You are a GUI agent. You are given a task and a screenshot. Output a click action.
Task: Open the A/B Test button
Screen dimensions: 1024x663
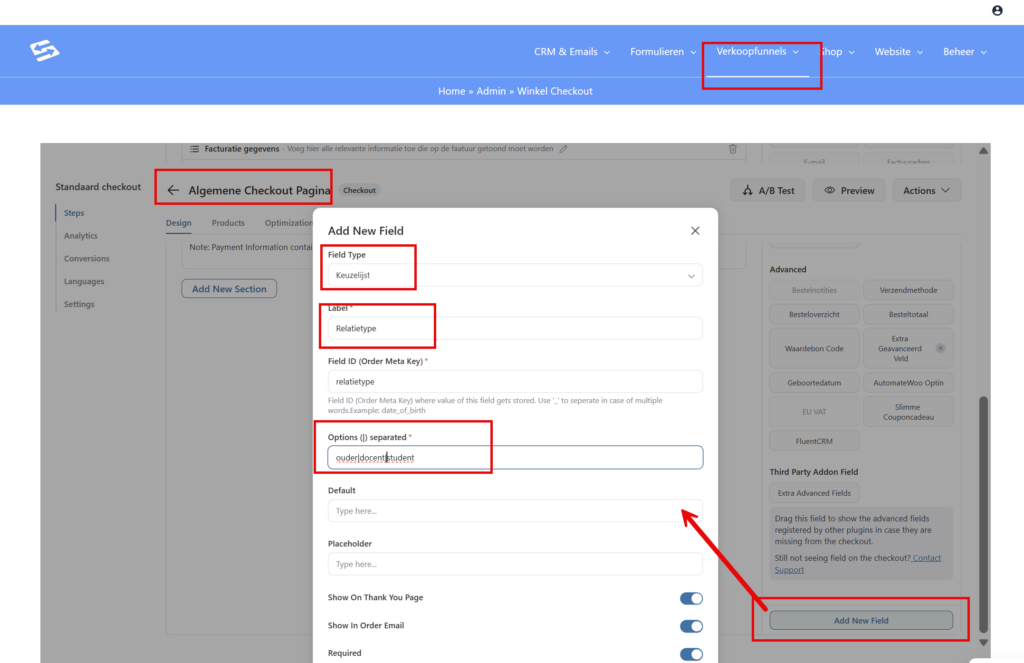[x=767, y=190]
